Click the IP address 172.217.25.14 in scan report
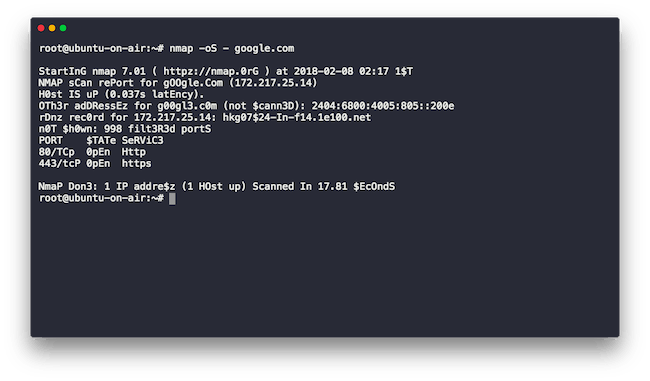 (x=273, y=83)
